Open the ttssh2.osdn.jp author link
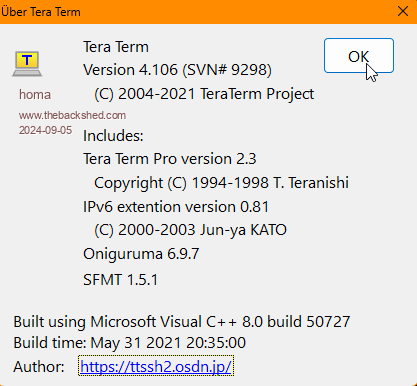 [x=156, y=366]
